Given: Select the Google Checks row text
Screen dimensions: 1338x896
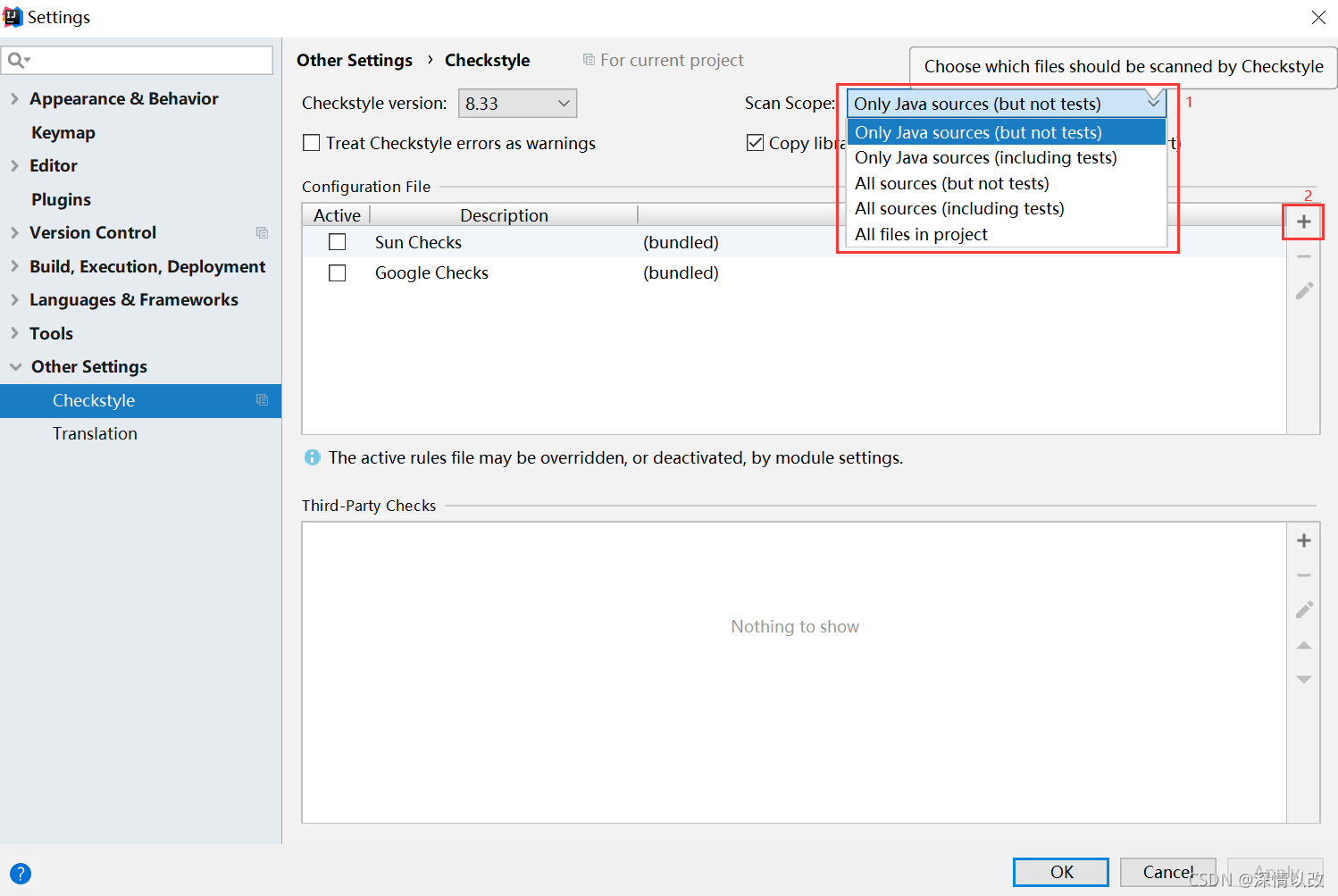Looking at the screenshot, I should point(431,272).
